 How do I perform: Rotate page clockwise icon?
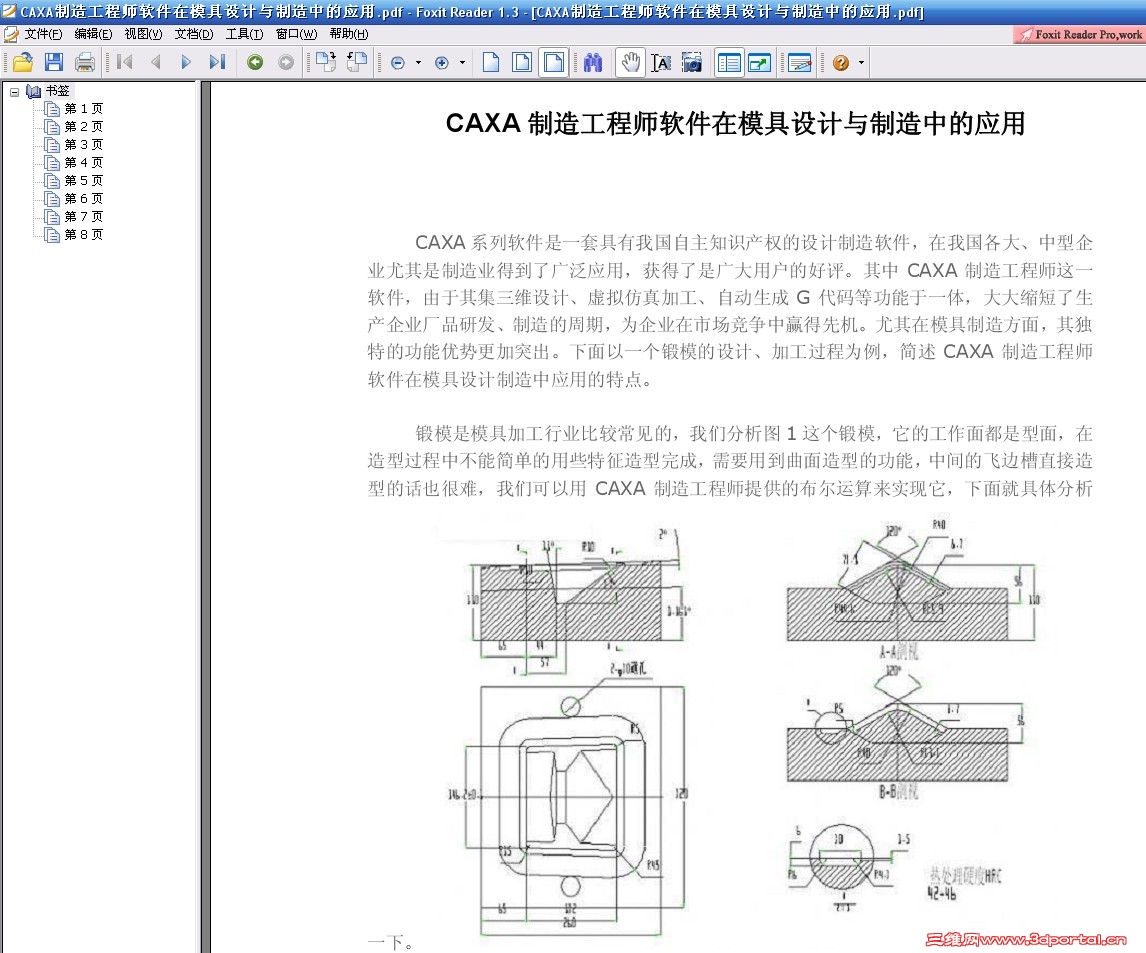(325, 63)
